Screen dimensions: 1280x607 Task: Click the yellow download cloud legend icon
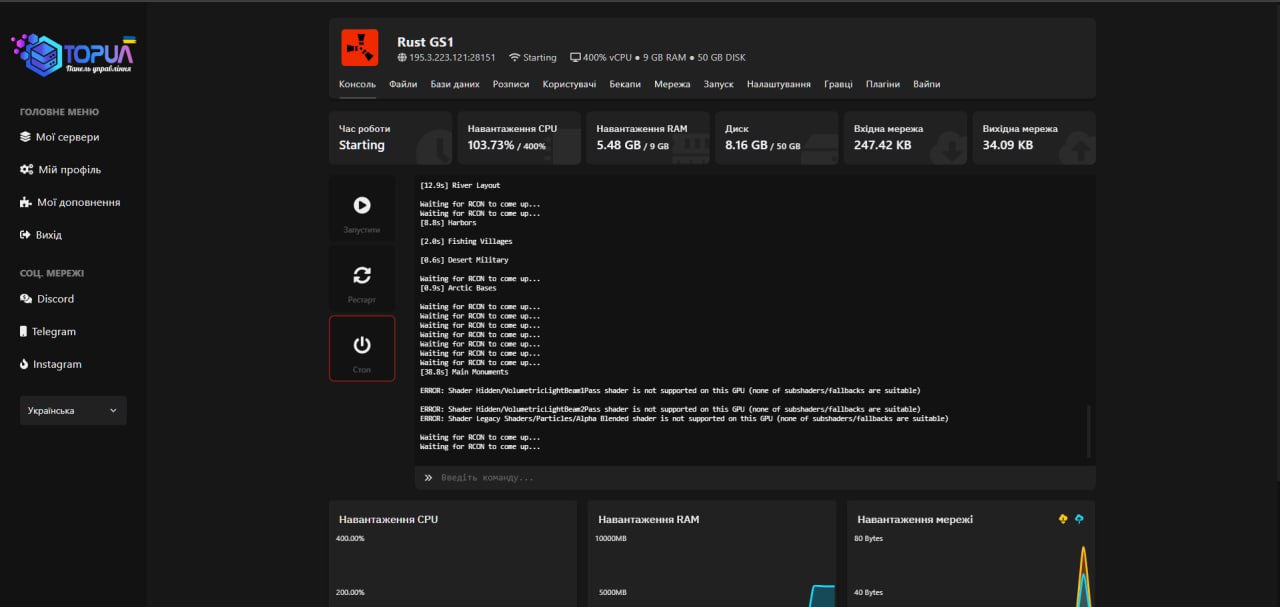pos(1063,519)
